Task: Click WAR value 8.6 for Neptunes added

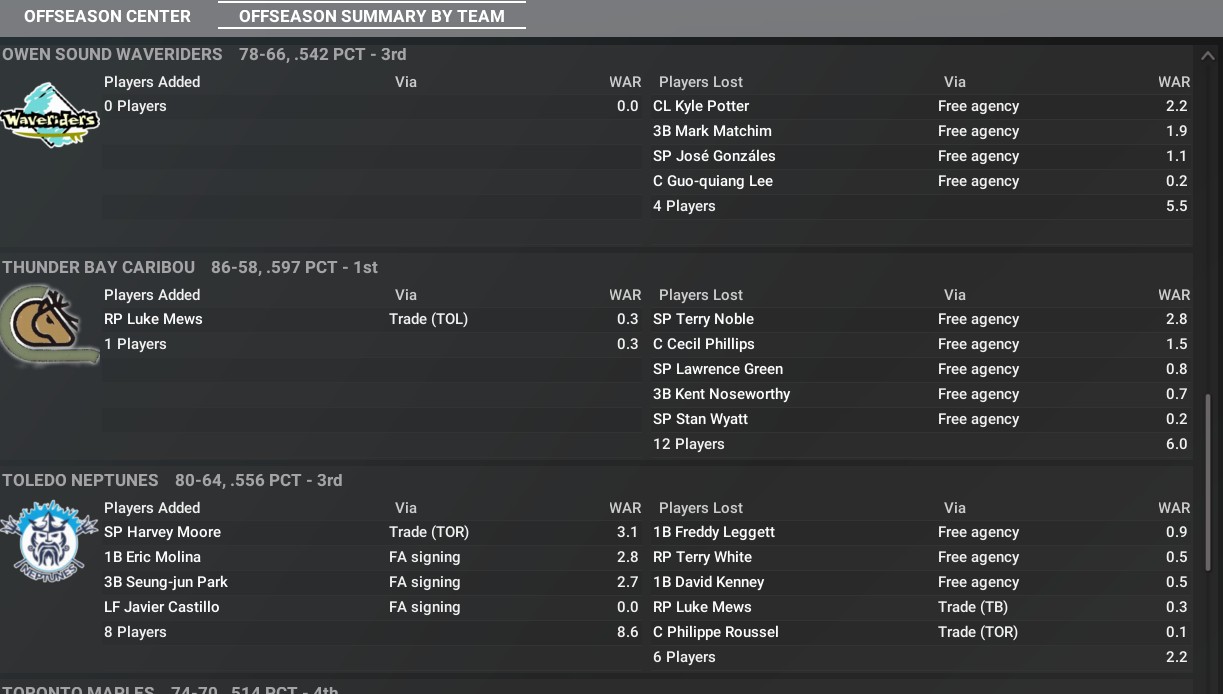Action: (x=627, y=632)
